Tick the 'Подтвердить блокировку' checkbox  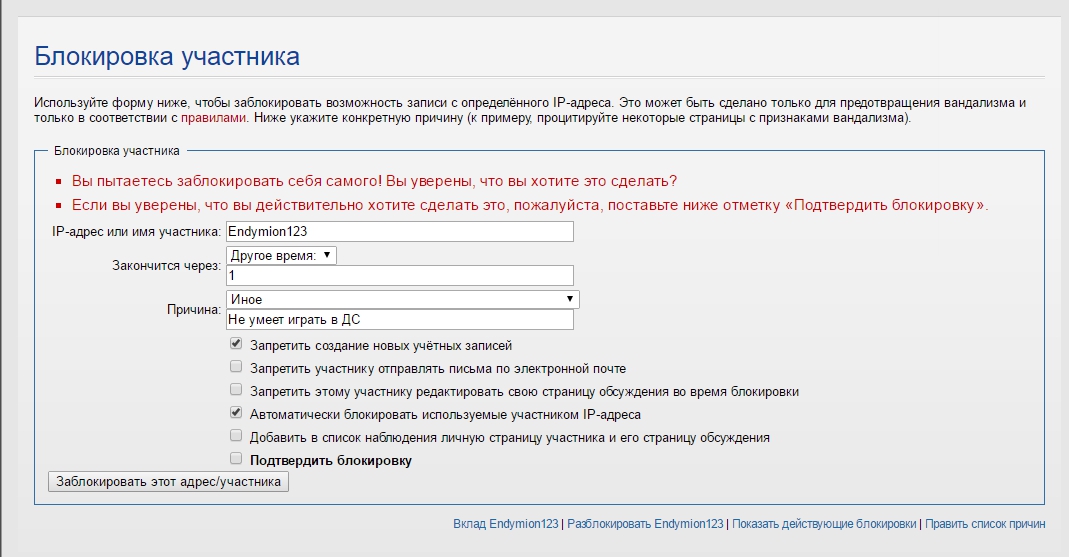click(x=236, y=458)
